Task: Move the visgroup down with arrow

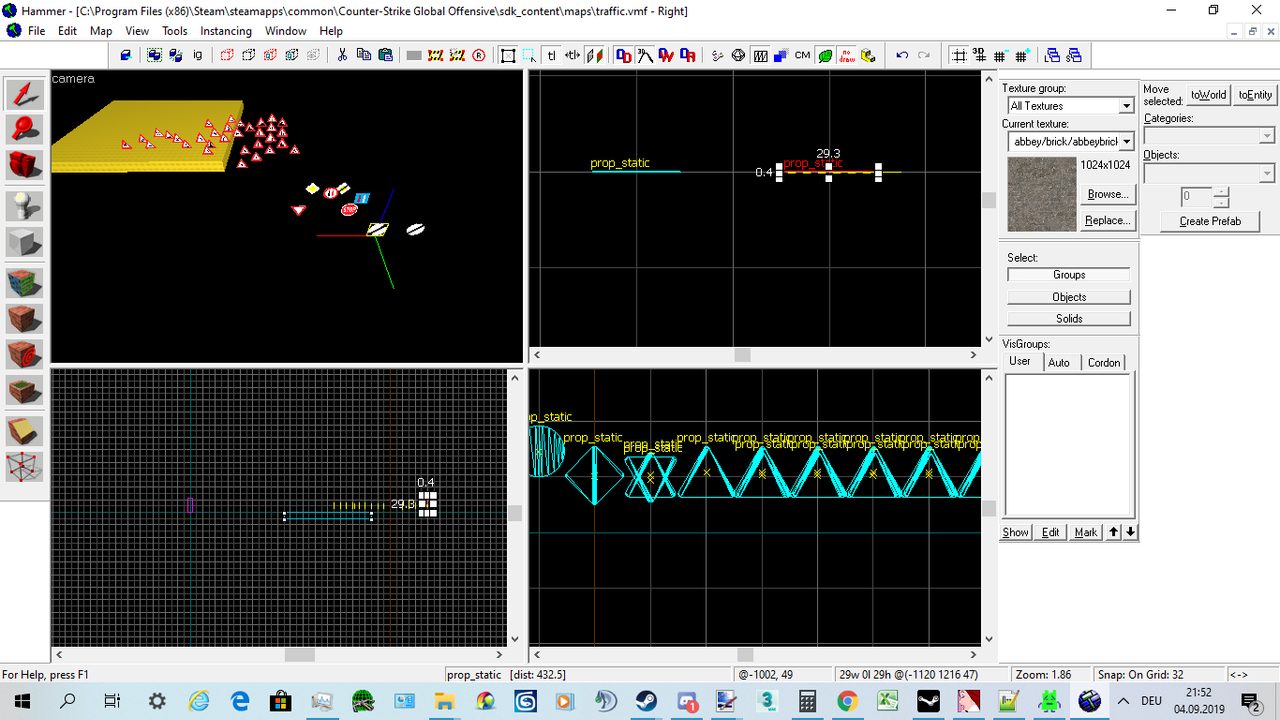Action: pyautogui.click(x=1130, y=532)
